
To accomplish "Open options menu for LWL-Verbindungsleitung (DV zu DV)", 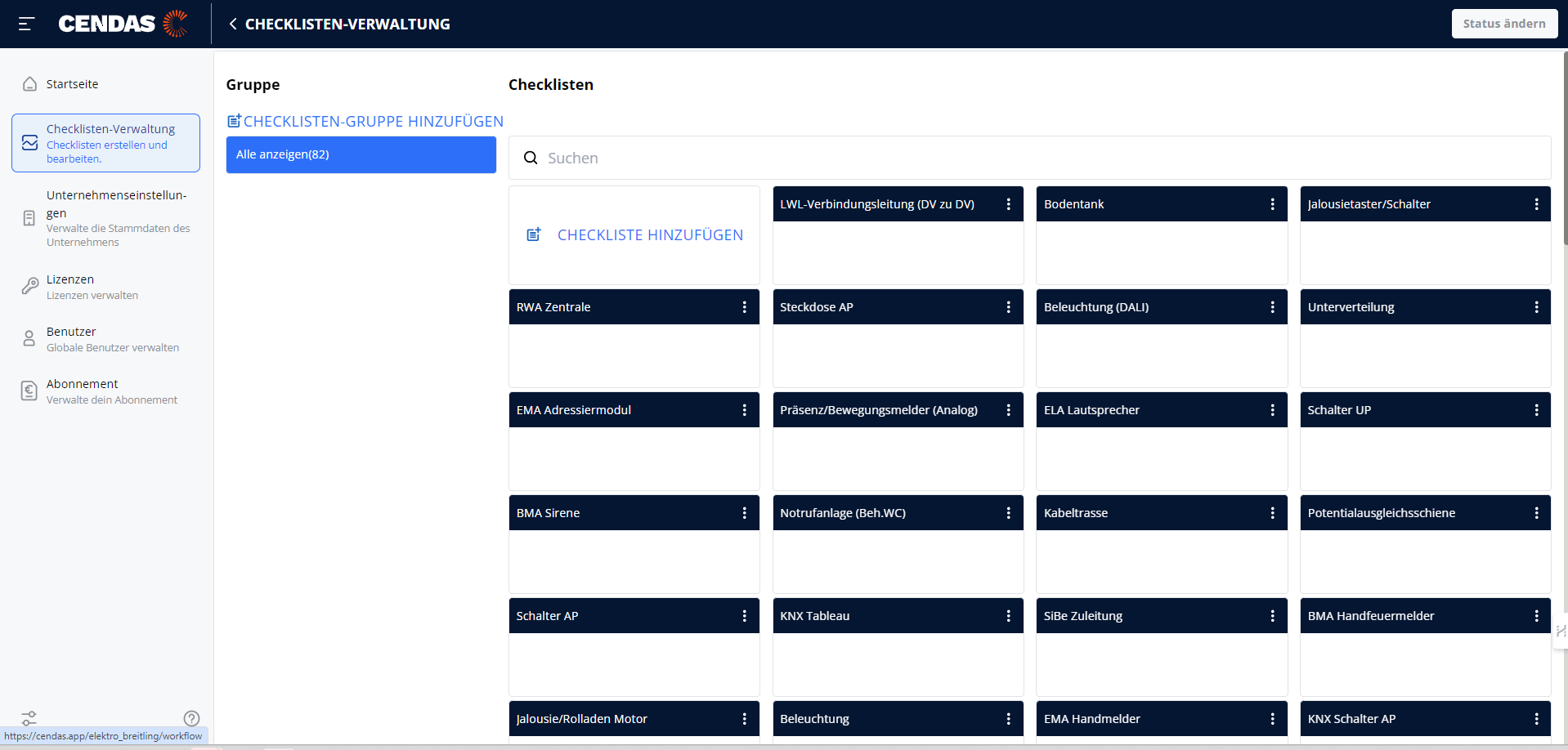I will 1009,204.
